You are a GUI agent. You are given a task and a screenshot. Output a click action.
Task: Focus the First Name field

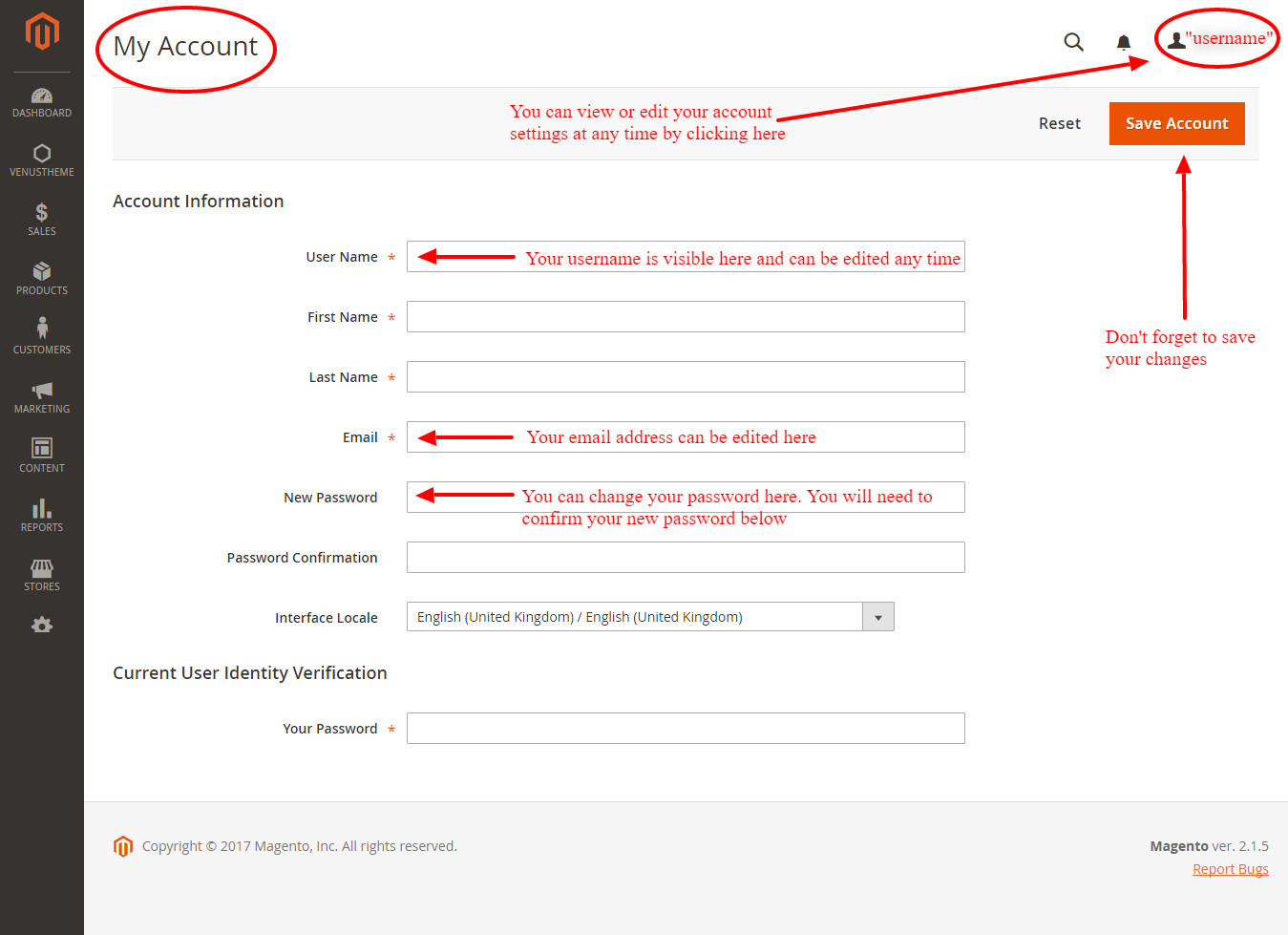686,317
